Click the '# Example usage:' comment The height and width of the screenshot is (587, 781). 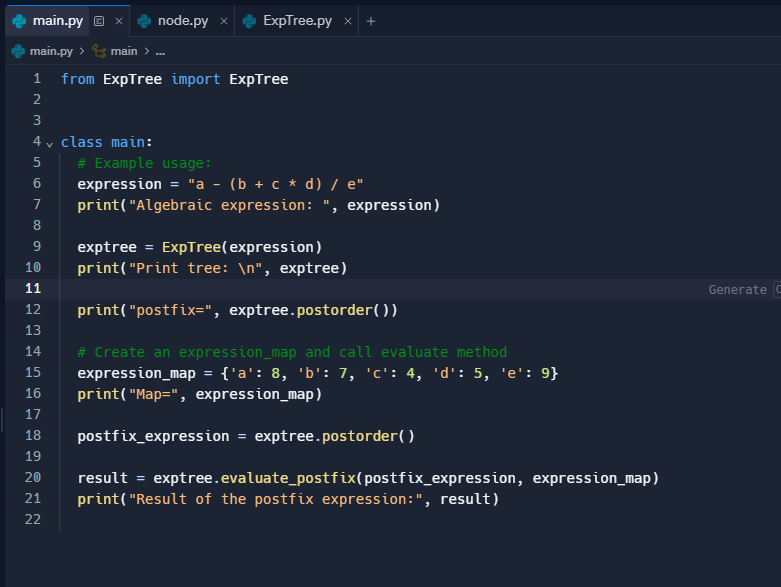[144, 163]
